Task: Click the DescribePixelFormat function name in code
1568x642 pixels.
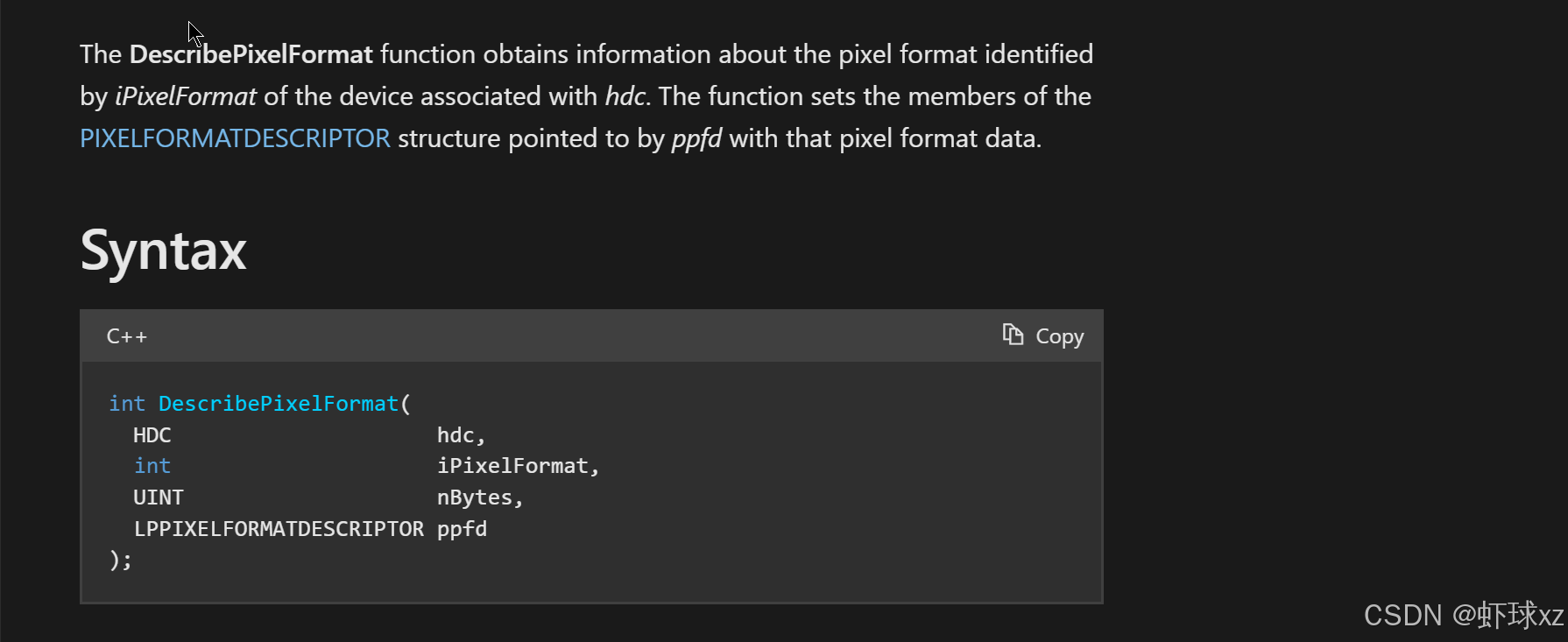Action: coord(279,404)
